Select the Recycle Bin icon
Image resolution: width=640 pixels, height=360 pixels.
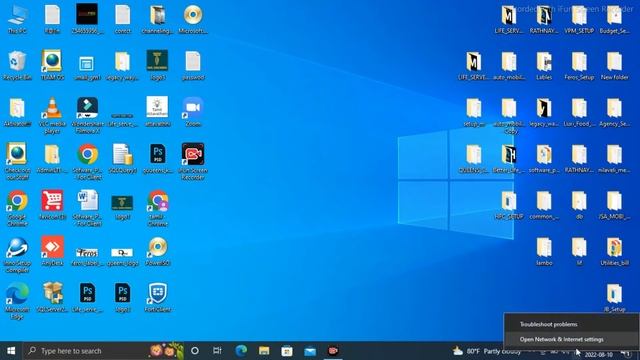pos(17,65)
